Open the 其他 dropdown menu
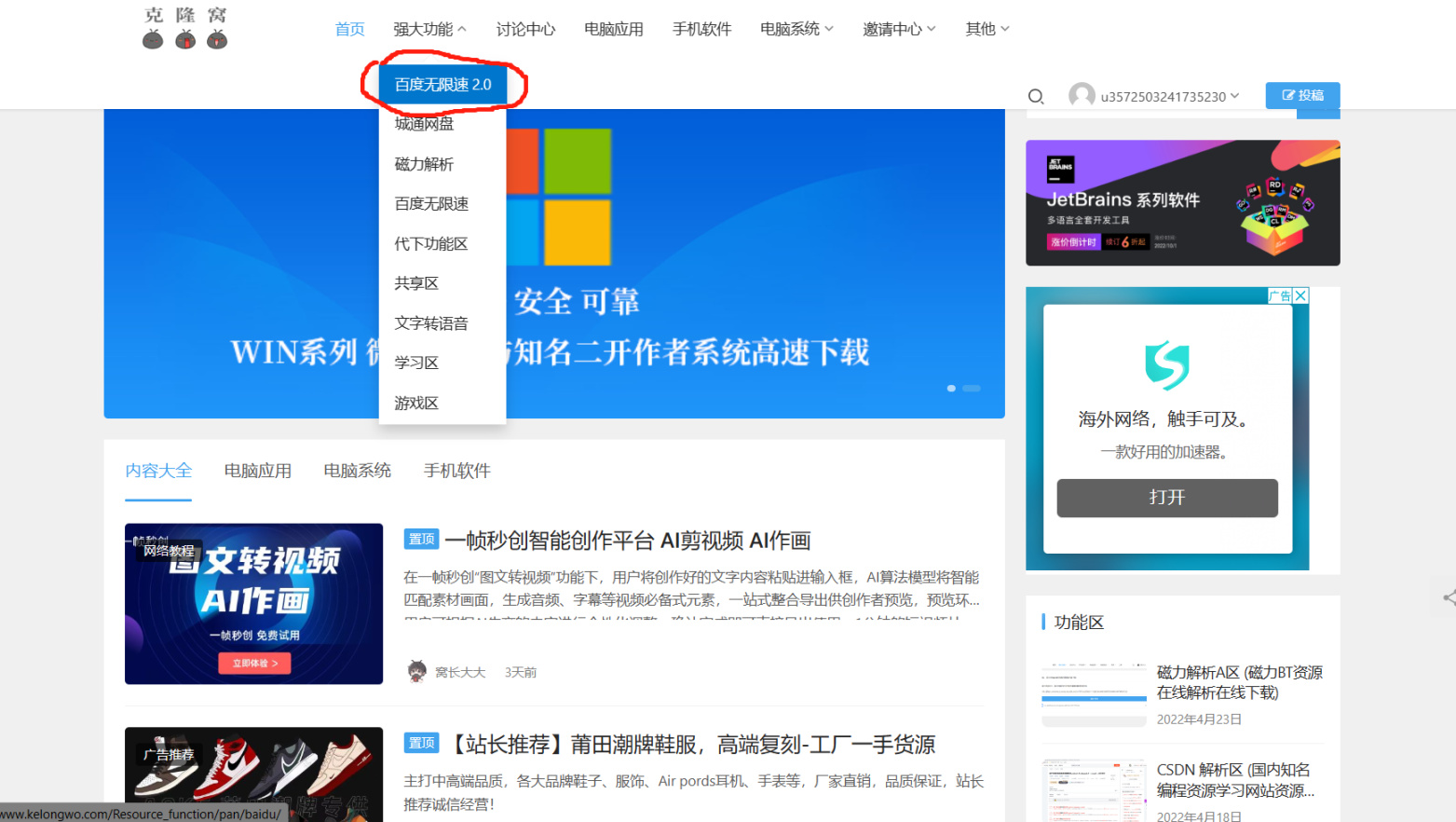Image resolution: width=1456 pixels, height=822 pixels. coord(987,29)
